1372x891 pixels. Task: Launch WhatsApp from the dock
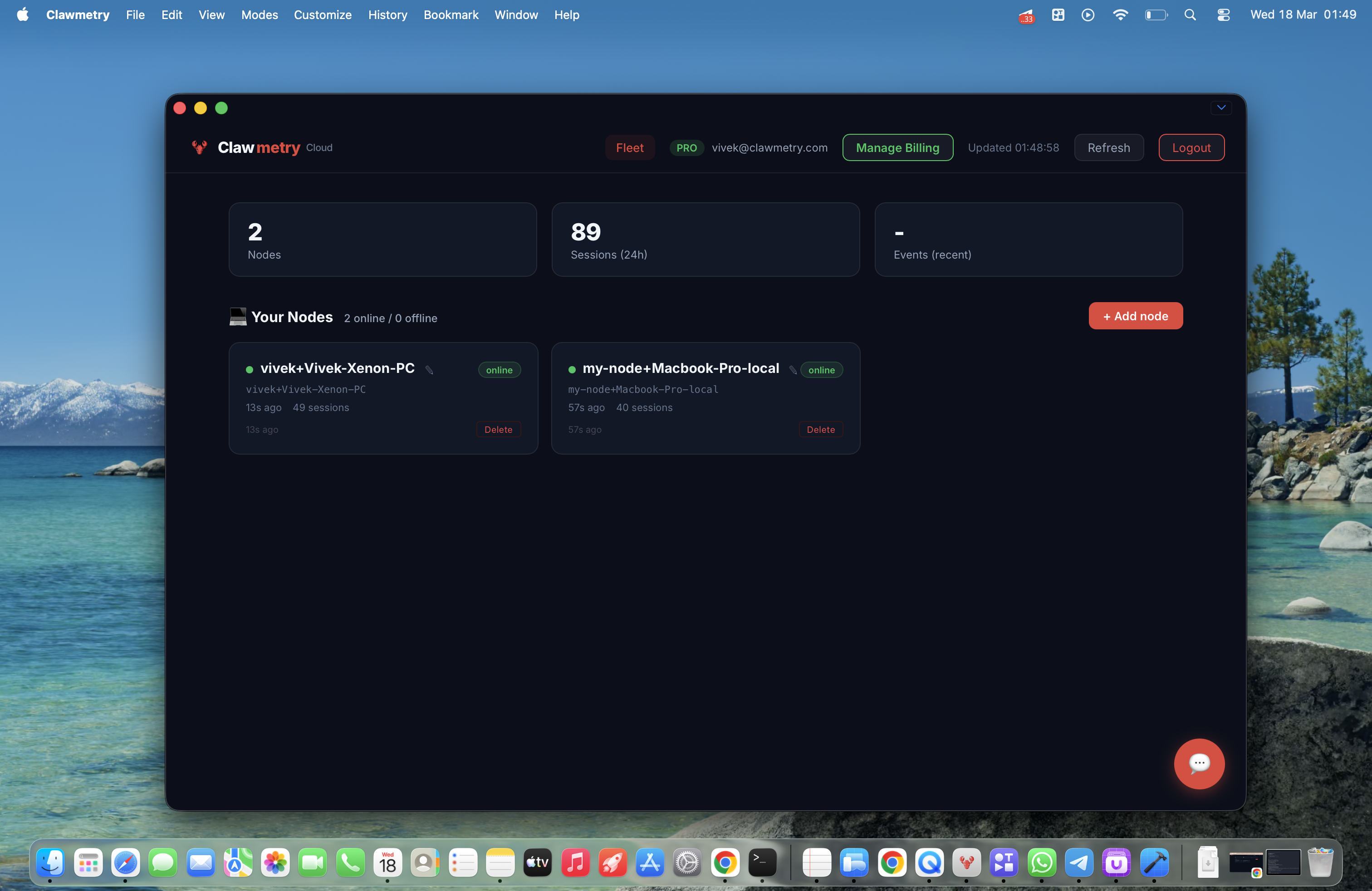tap(1041, 862)
